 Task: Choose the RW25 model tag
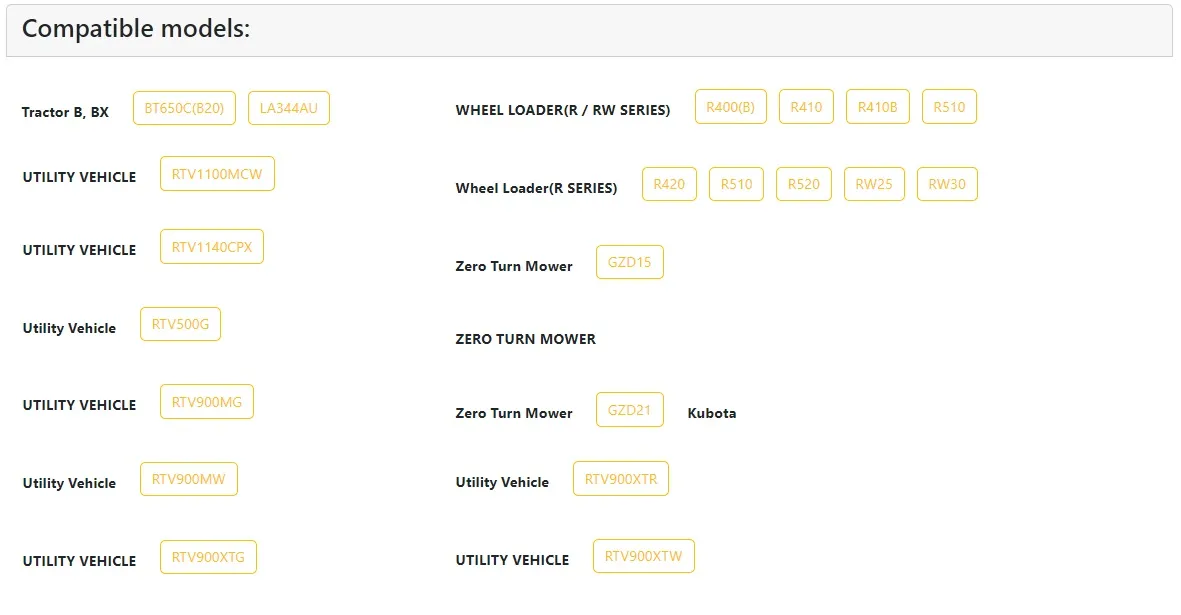pos(874,184)
